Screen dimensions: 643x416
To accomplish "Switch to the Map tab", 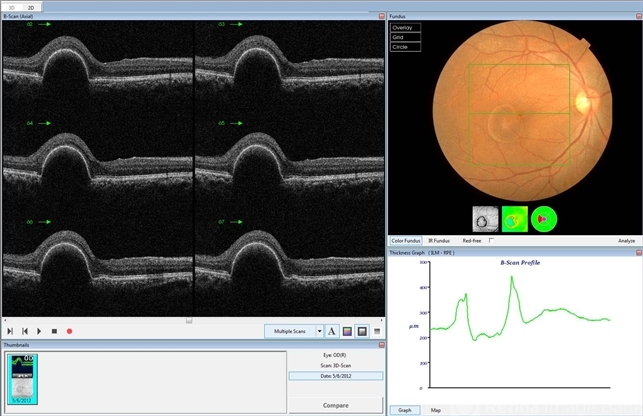I will click(435, 410).
